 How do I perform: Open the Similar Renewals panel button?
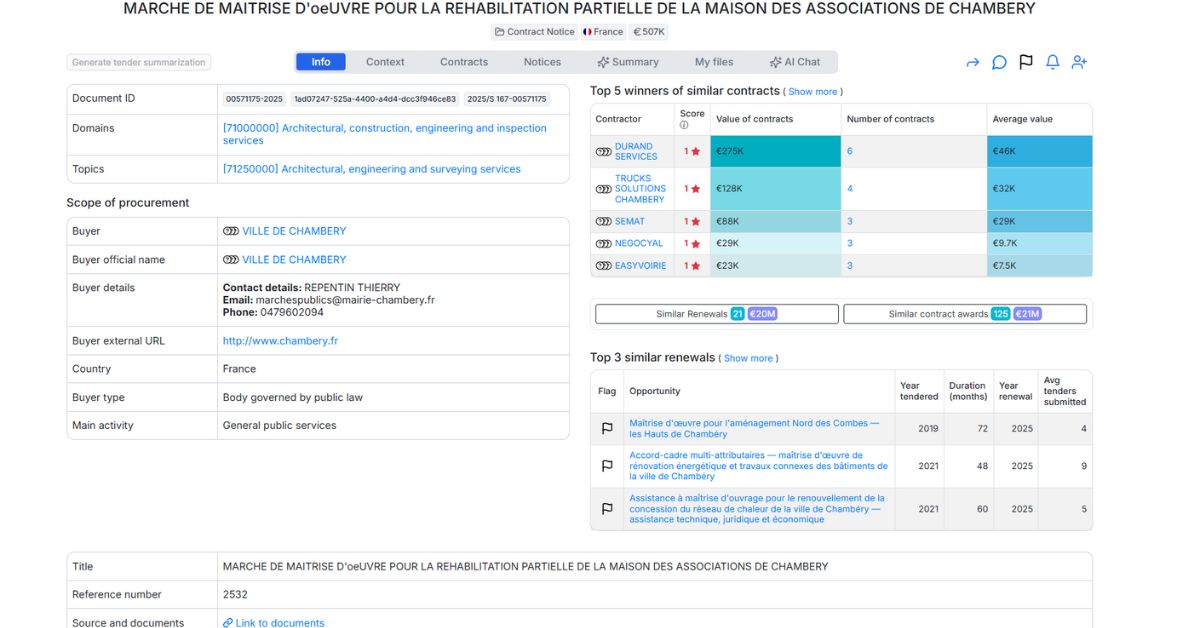[716, 314]
